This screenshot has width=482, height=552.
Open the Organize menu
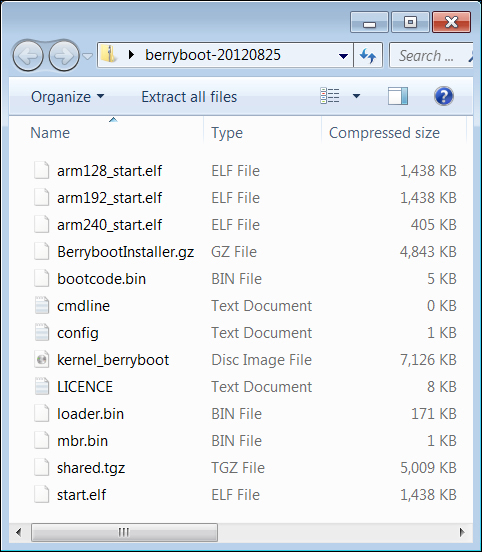pos(67,97)
